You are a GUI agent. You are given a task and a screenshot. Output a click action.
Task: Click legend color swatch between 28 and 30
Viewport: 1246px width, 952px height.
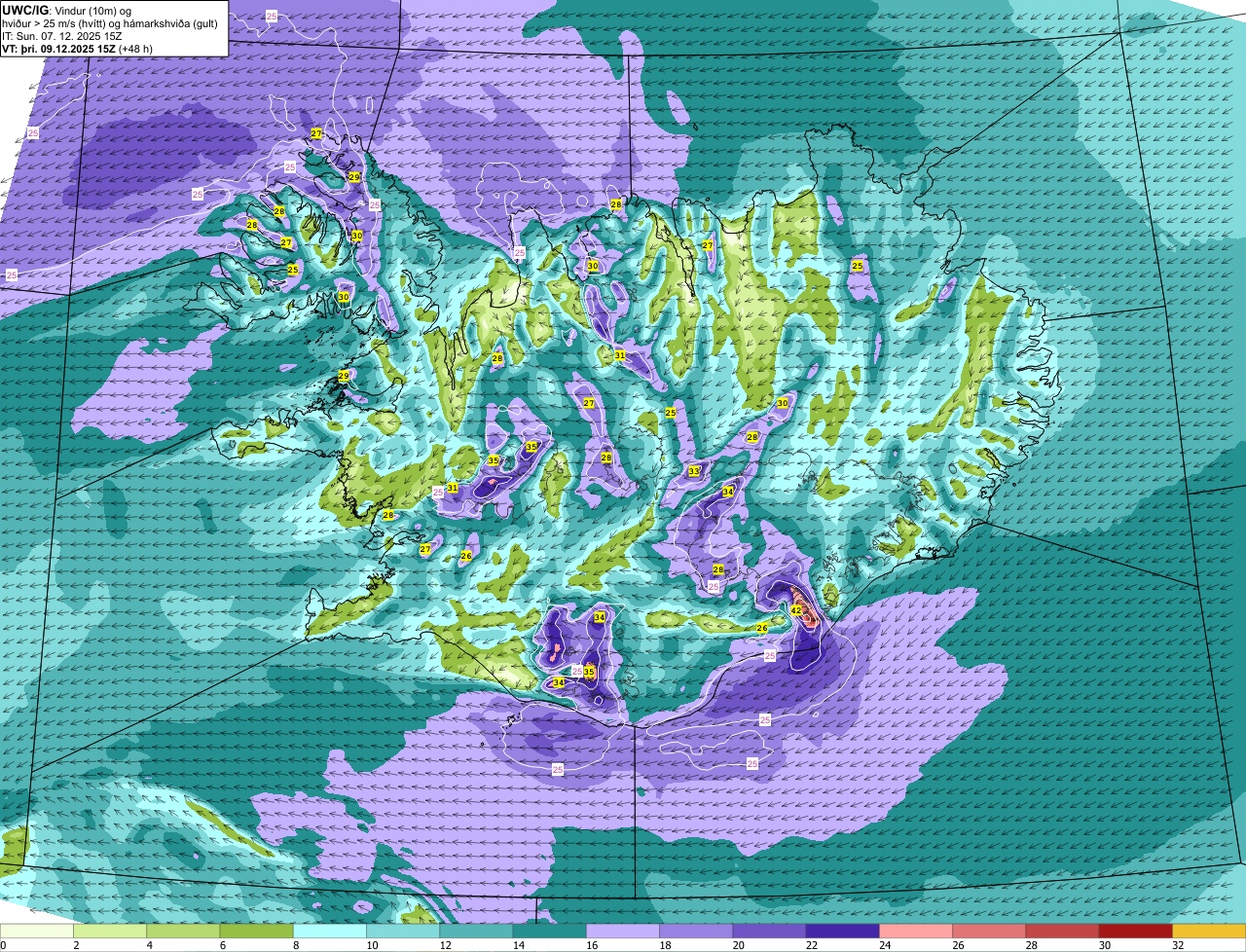1062,932
